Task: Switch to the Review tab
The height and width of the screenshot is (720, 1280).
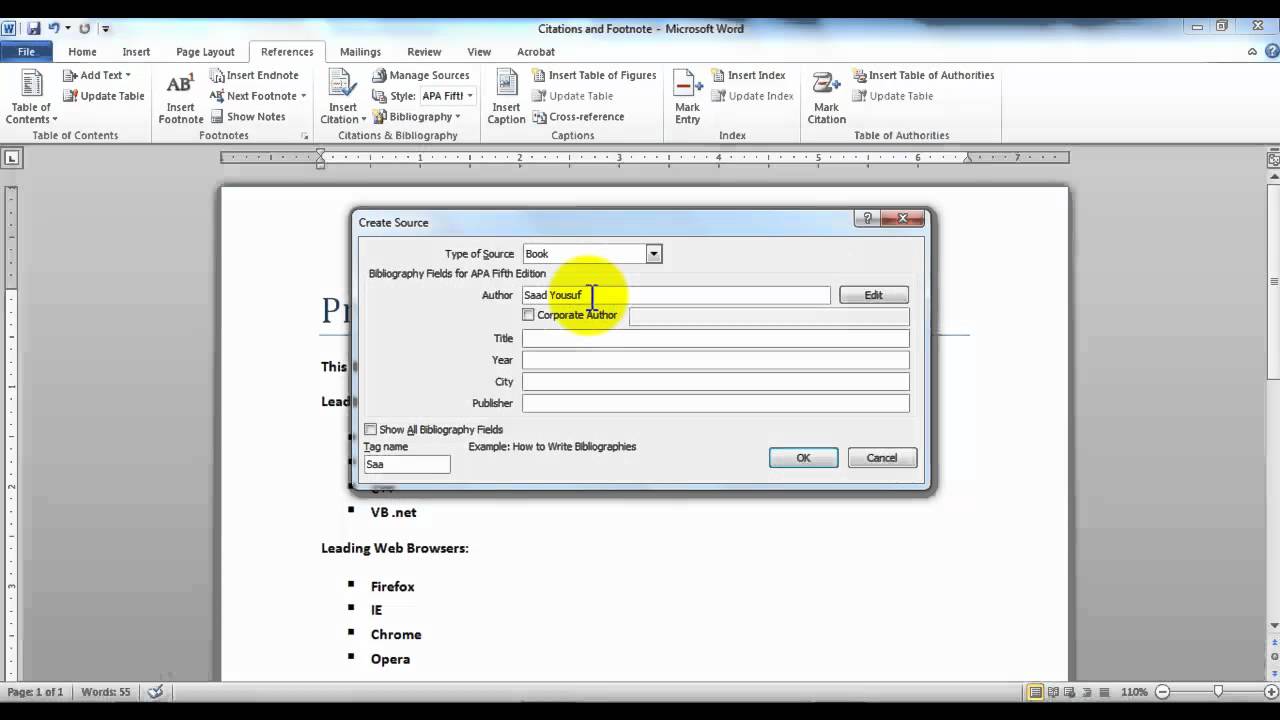Action: coord(424,52)
